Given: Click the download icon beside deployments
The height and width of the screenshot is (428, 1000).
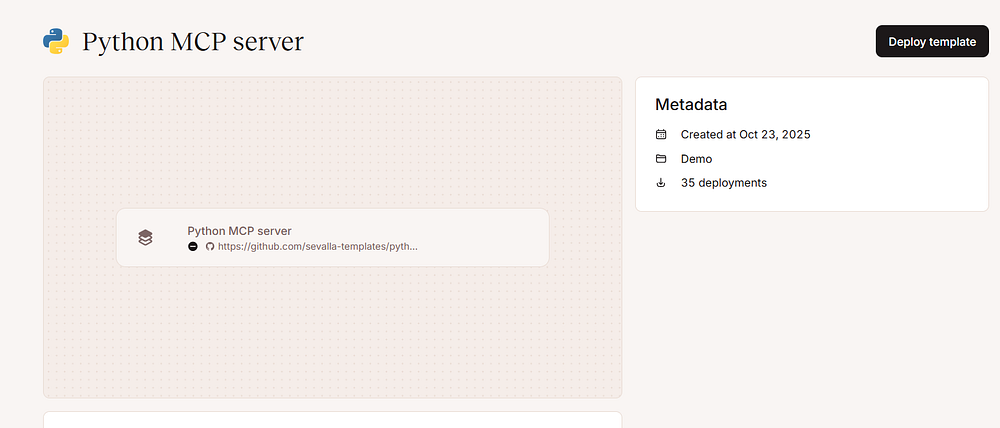Looking at the screenshot, I should (661, 183).
